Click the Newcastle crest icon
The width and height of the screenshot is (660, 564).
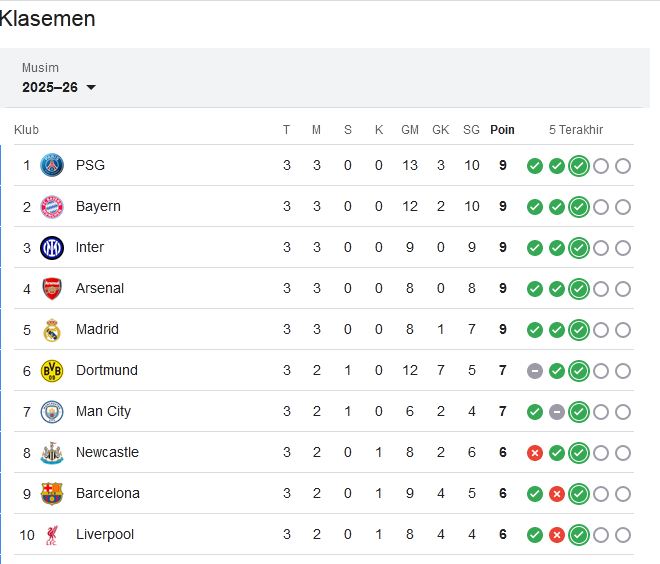click(x=51, y=452)
